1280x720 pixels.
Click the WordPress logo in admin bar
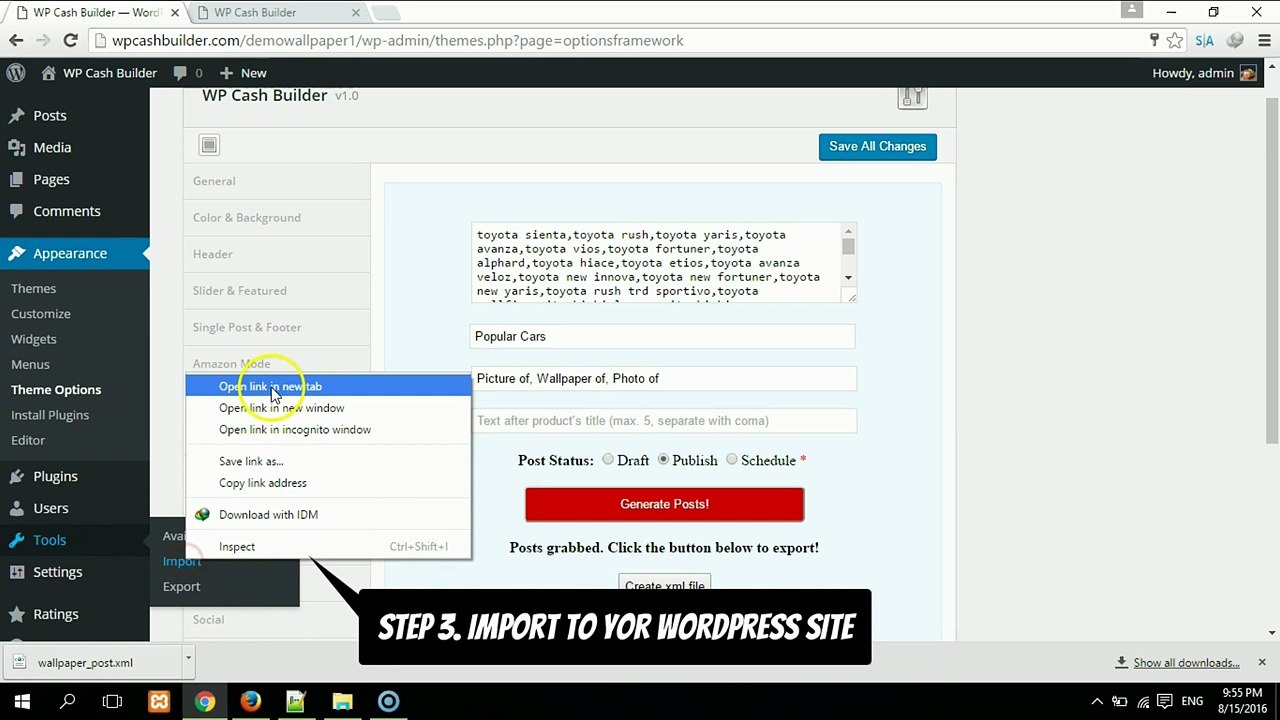pyautogui.click(x=16, y=73)
